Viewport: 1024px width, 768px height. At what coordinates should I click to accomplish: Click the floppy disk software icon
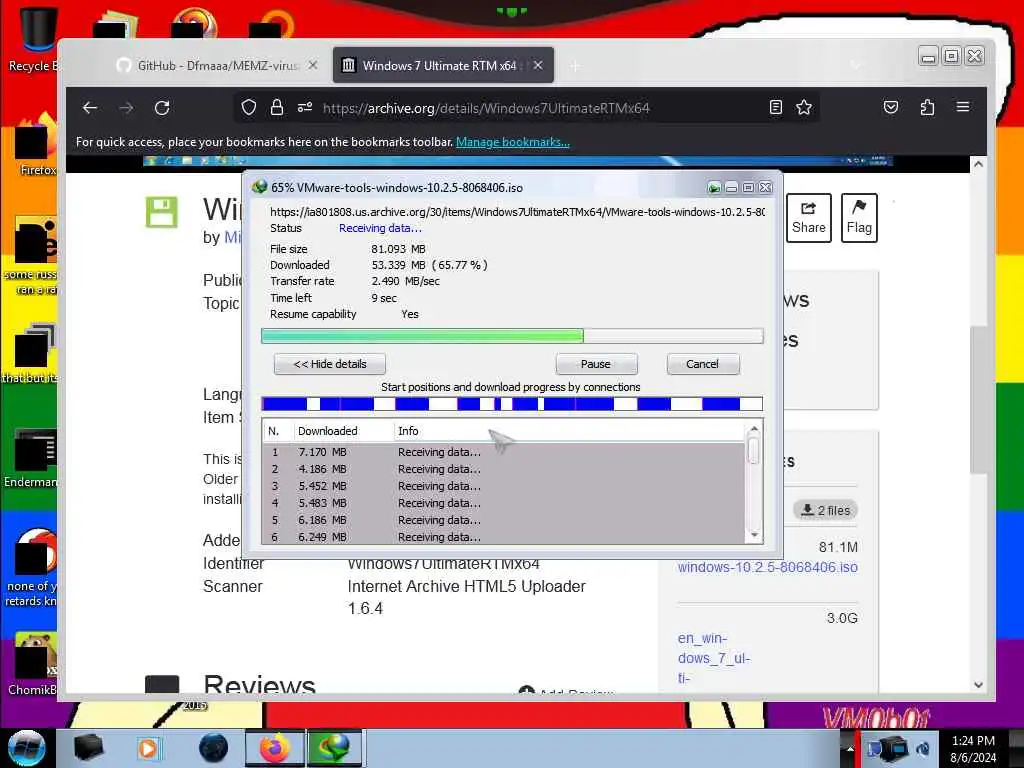pyautogui.click(x=161, y=212)
